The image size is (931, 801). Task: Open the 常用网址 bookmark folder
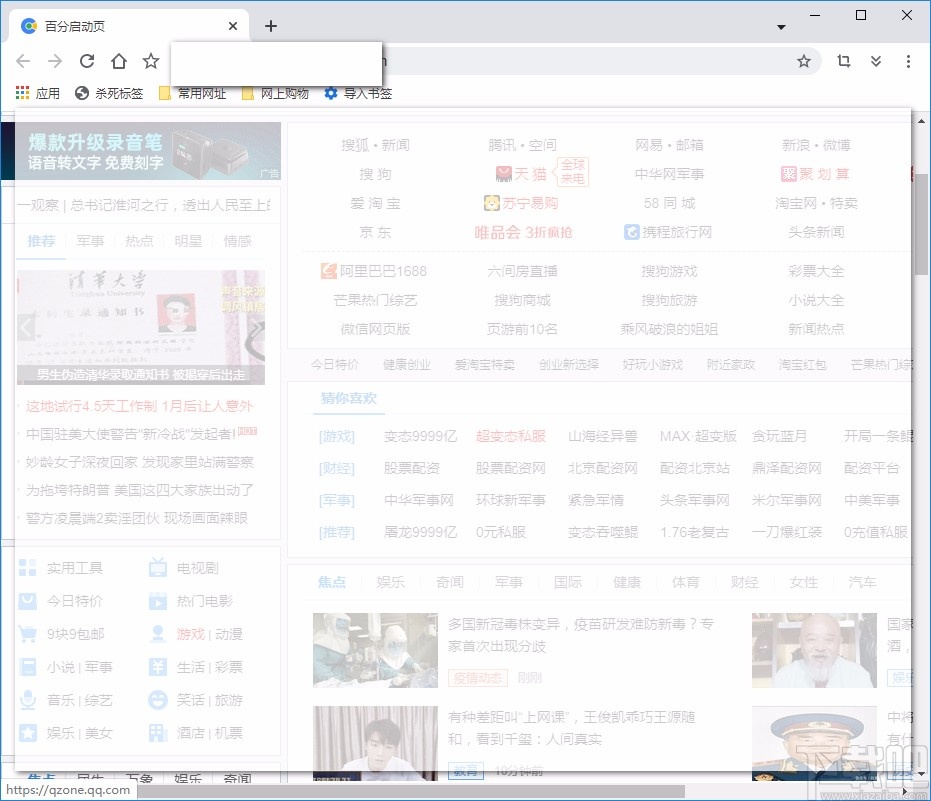coord(192,93)
